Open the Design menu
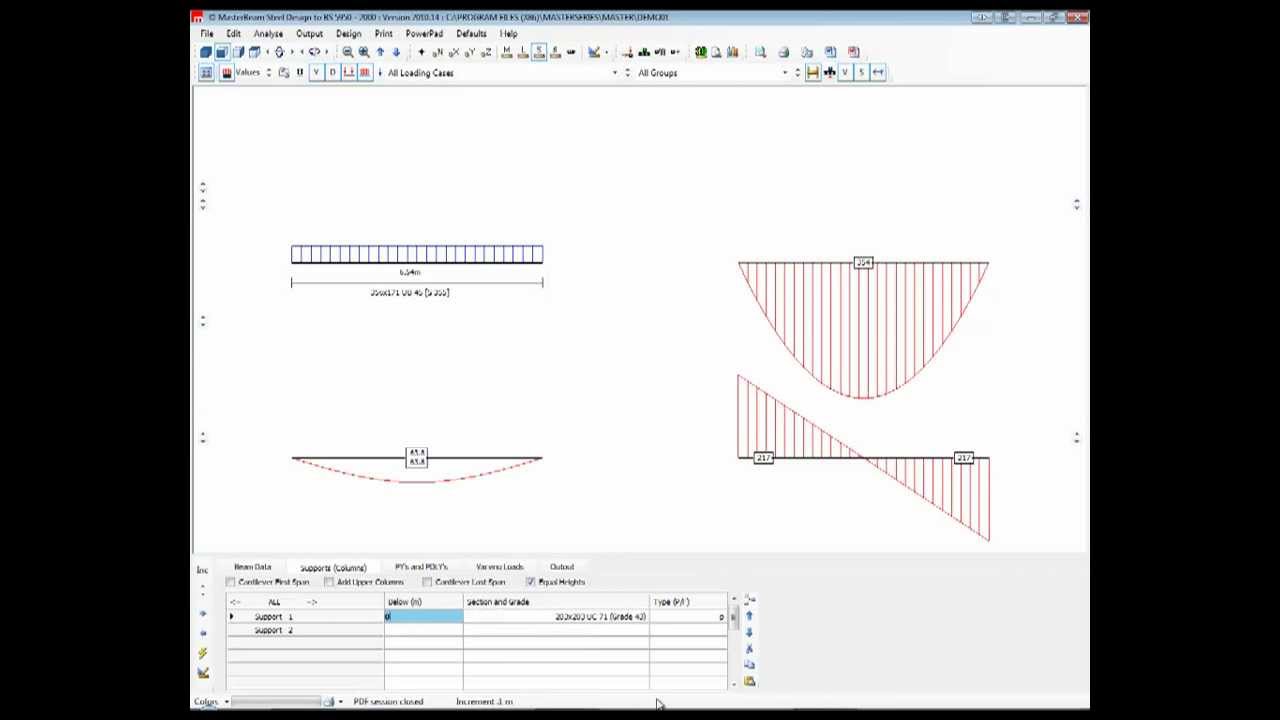This screenshot has width=1280, height=720. pyautogui.click(x=348, y=34)
